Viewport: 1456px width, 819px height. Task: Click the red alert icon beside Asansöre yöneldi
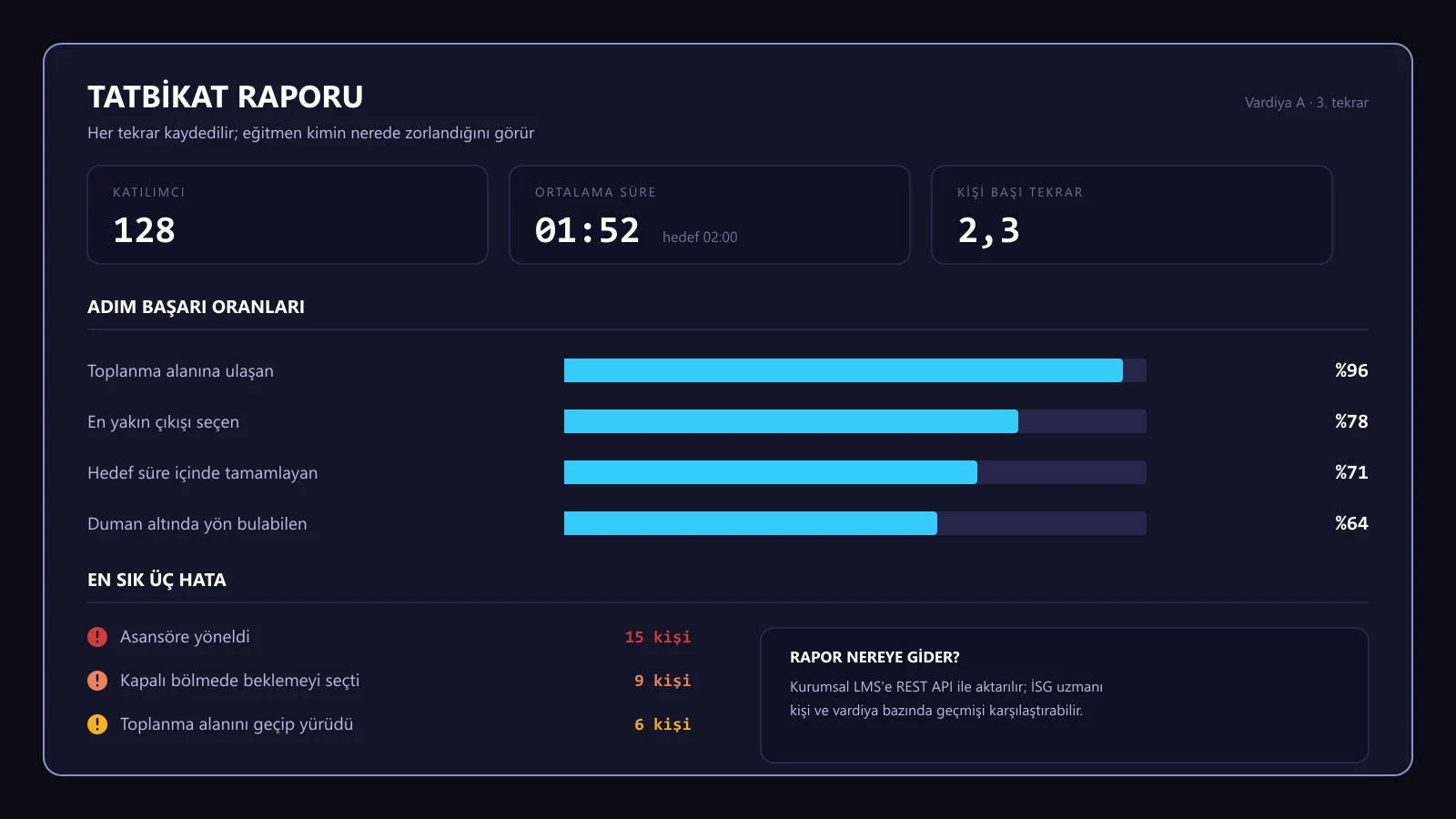97,637
